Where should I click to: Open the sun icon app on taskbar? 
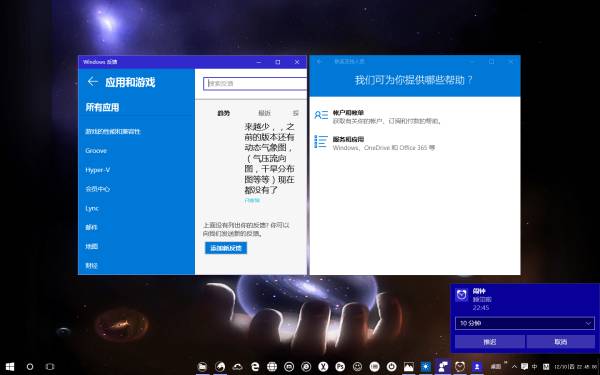[426, 367]
